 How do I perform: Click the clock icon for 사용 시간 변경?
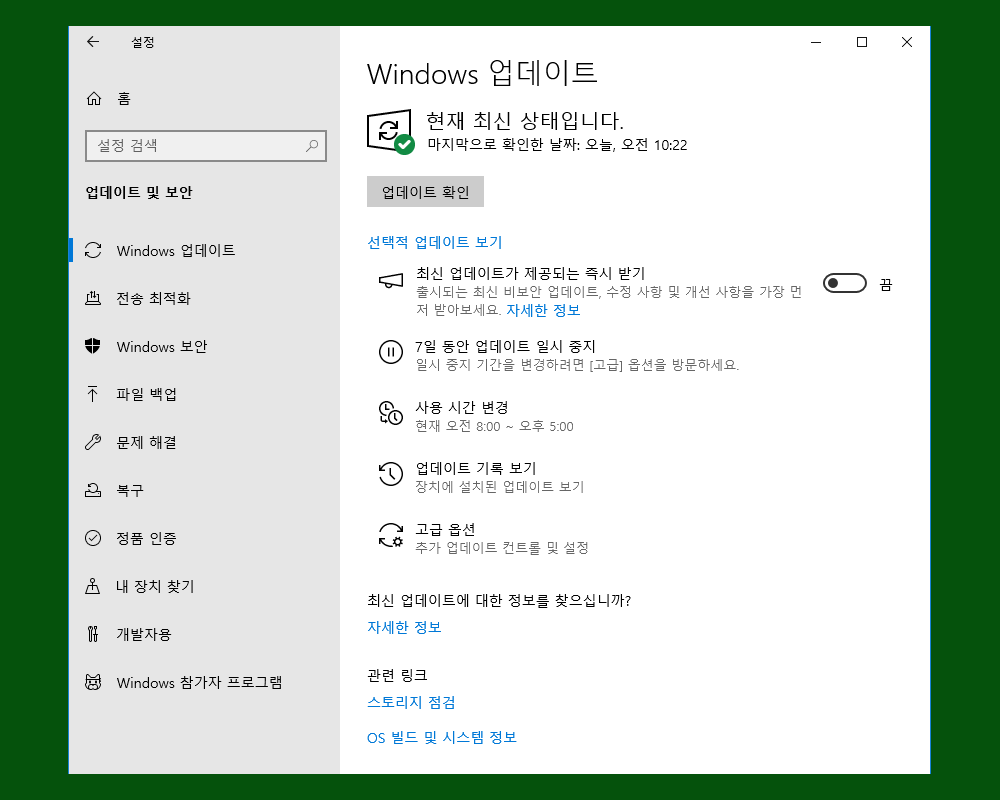pyautogui.click(x=391, y=413)
